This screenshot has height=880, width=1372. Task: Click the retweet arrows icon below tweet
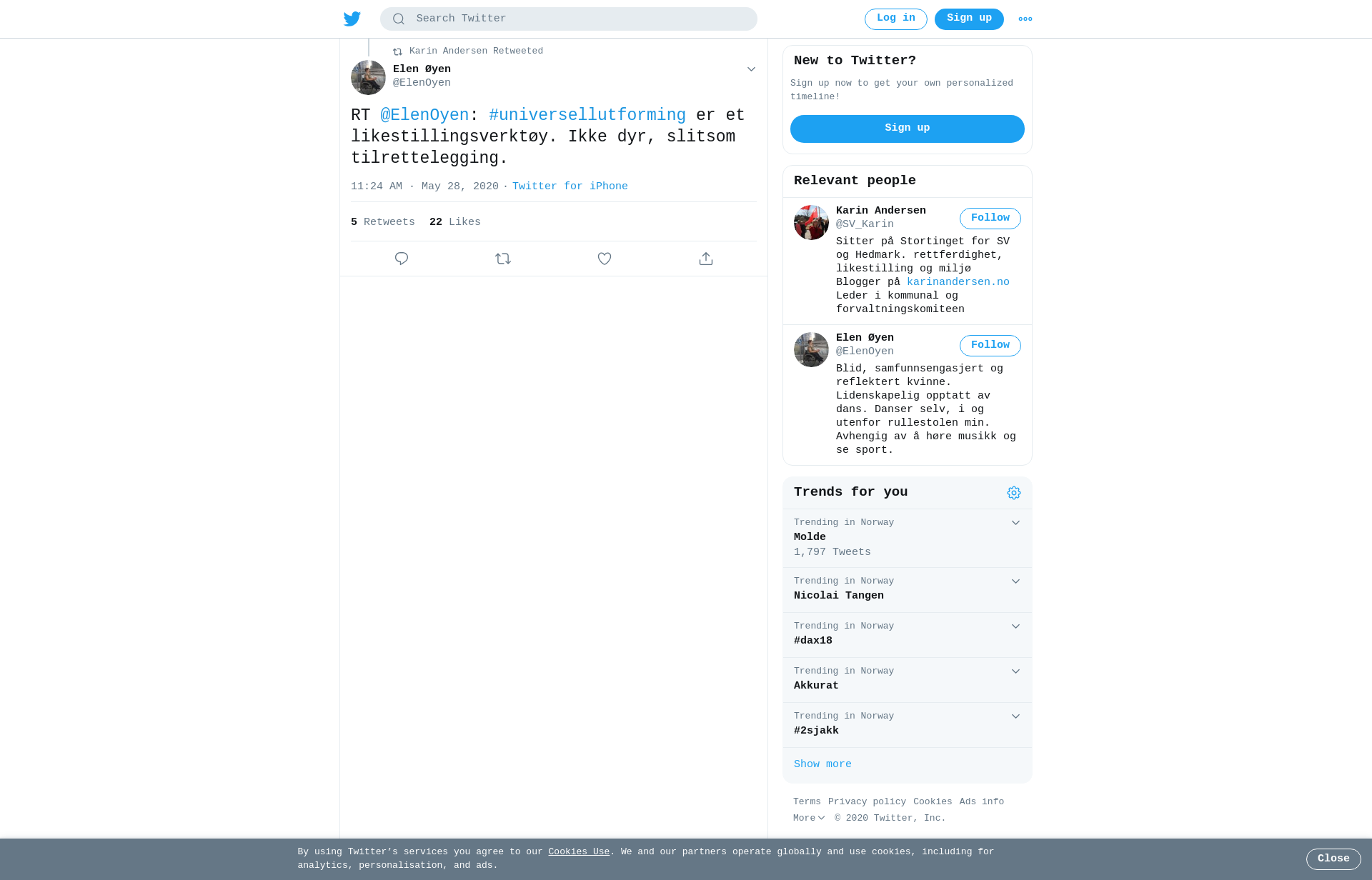pyautogui.click(x=503, y=259)
